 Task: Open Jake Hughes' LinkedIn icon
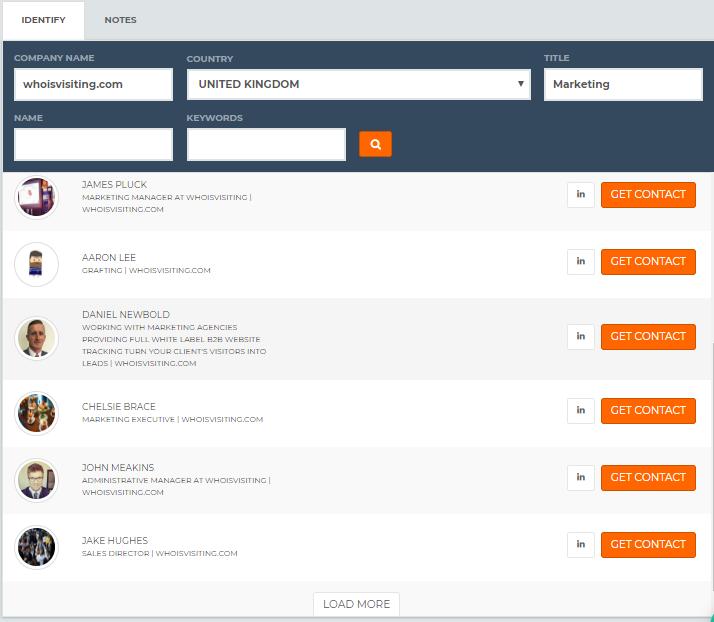pos(581,544)
